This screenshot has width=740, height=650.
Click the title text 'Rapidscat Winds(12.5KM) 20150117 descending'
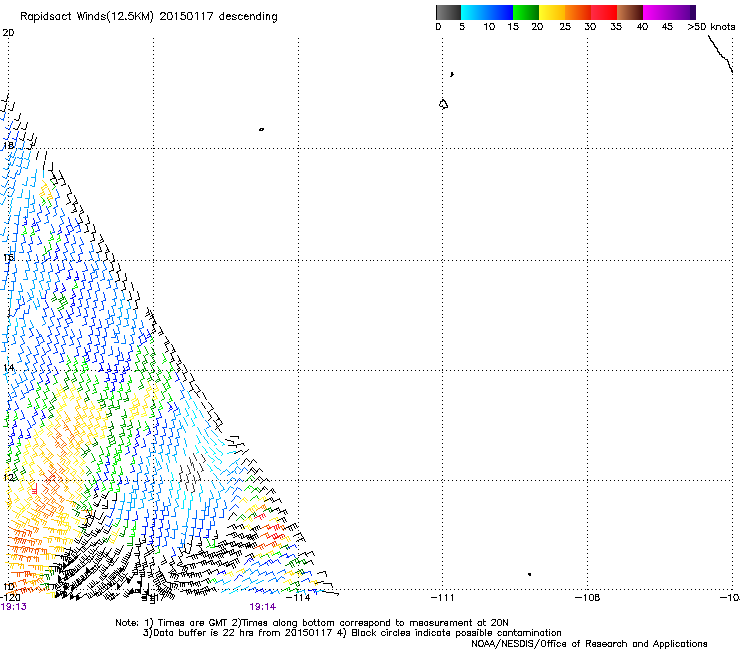(x=149, y=17)
